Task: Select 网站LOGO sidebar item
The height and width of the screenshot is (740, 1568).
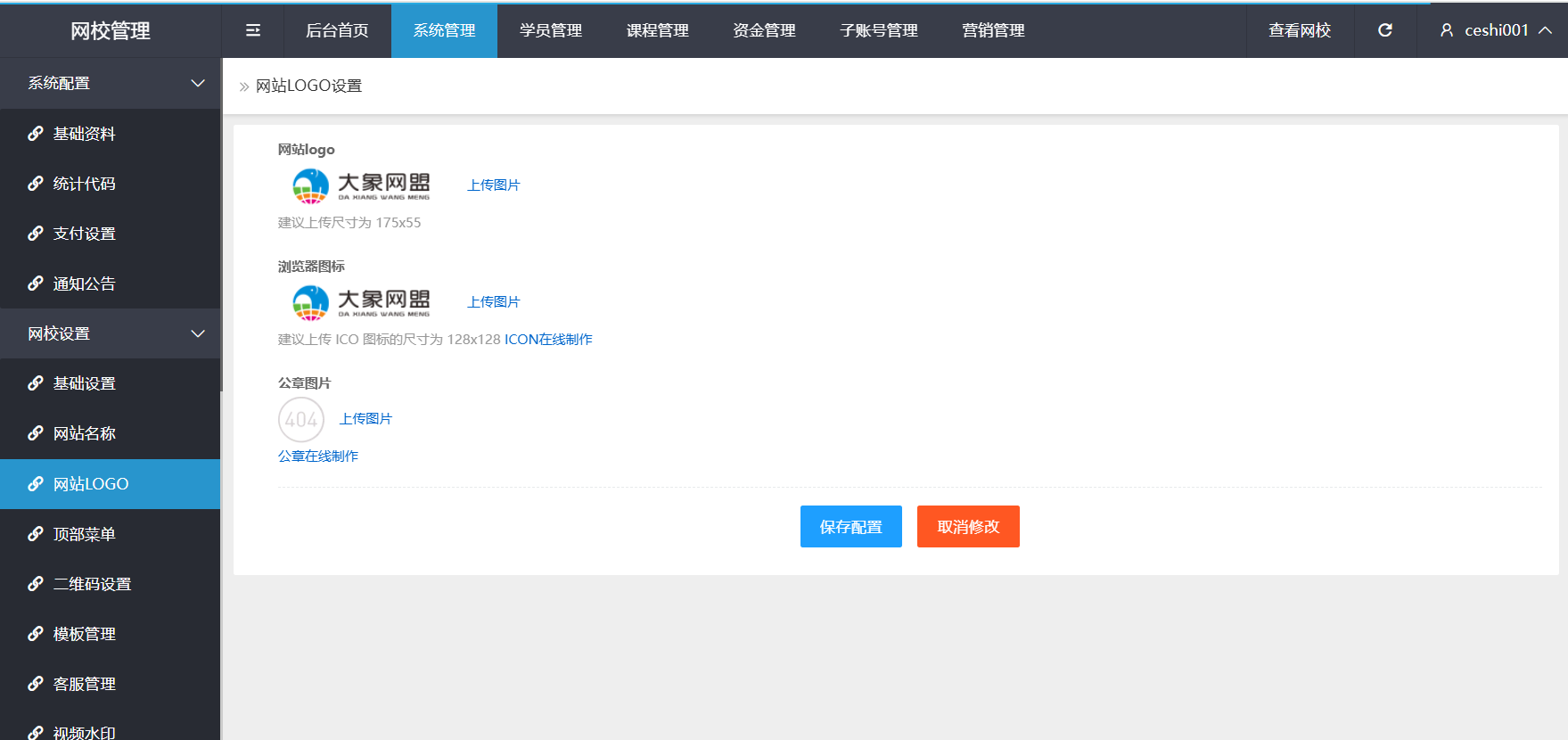Action: [x=110, y=484]
